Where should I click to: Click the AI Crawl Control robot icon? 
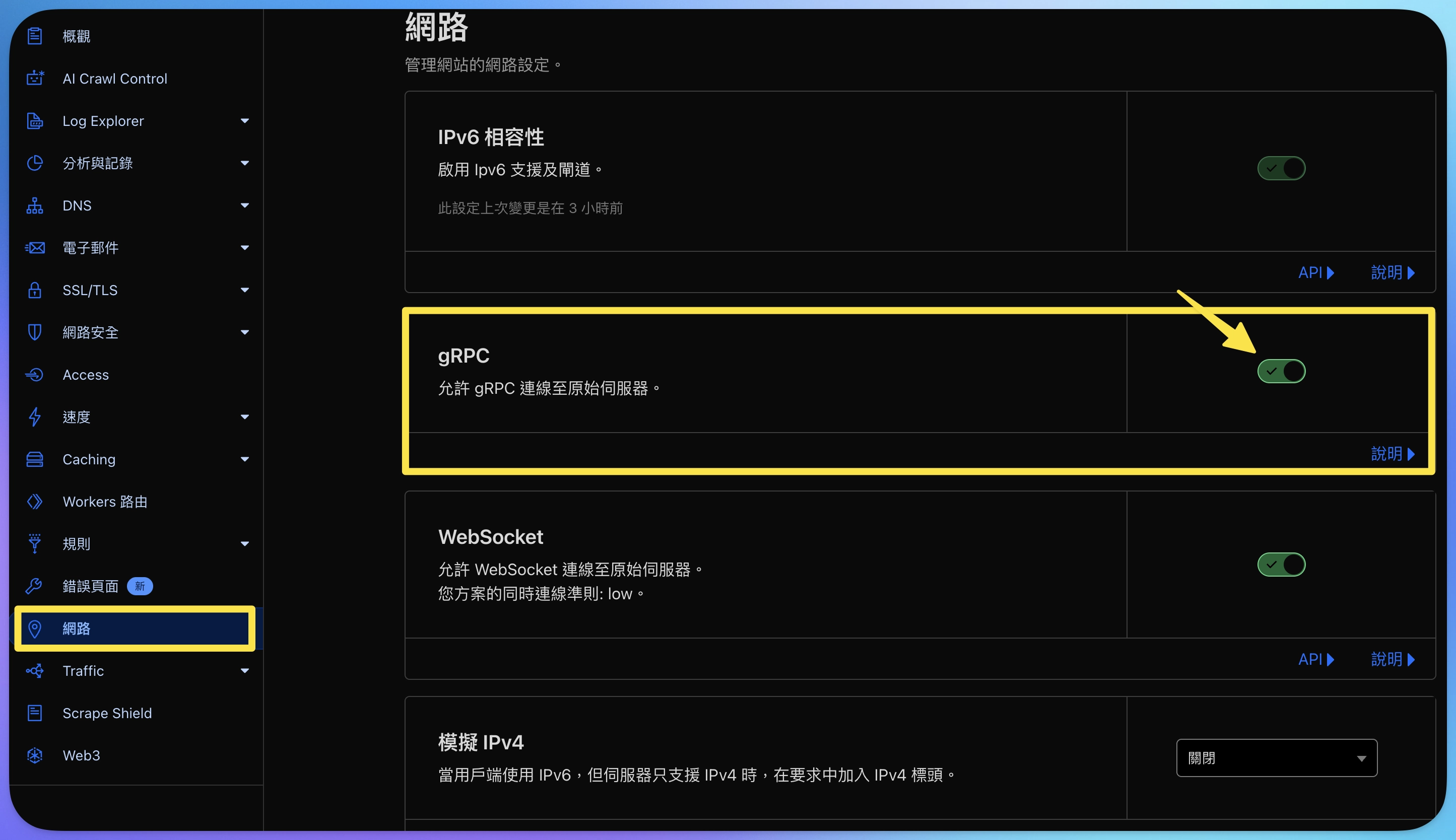35,78
